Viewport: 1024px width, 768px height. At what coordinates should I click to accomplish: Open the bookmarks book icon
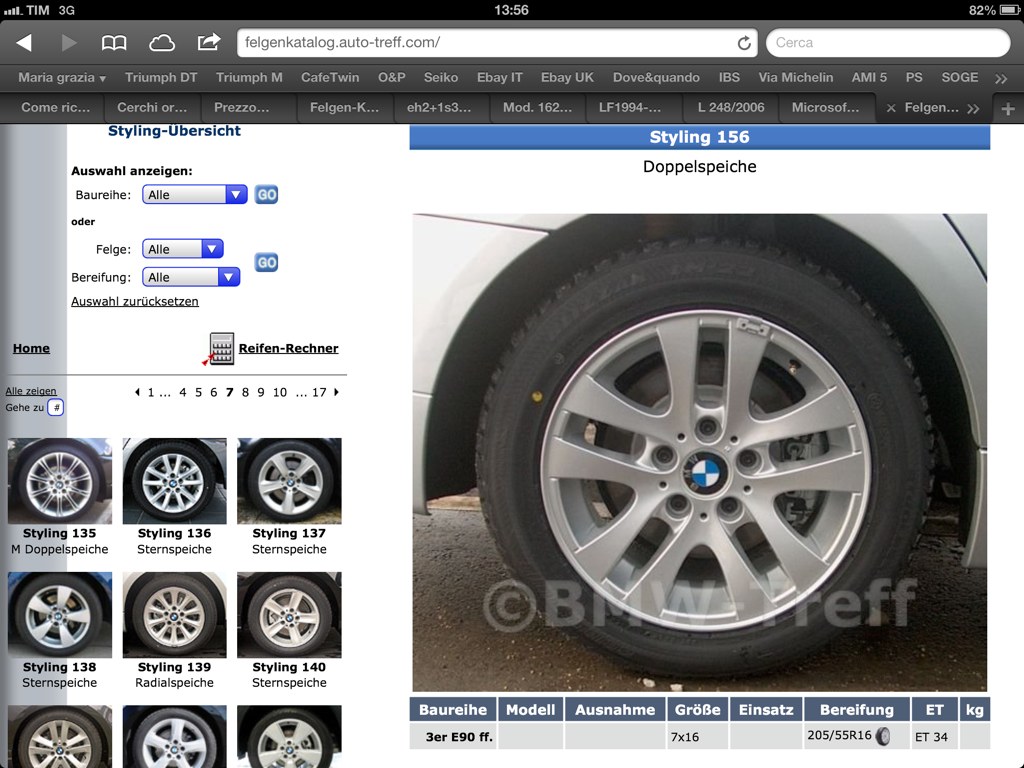point(114,43)
